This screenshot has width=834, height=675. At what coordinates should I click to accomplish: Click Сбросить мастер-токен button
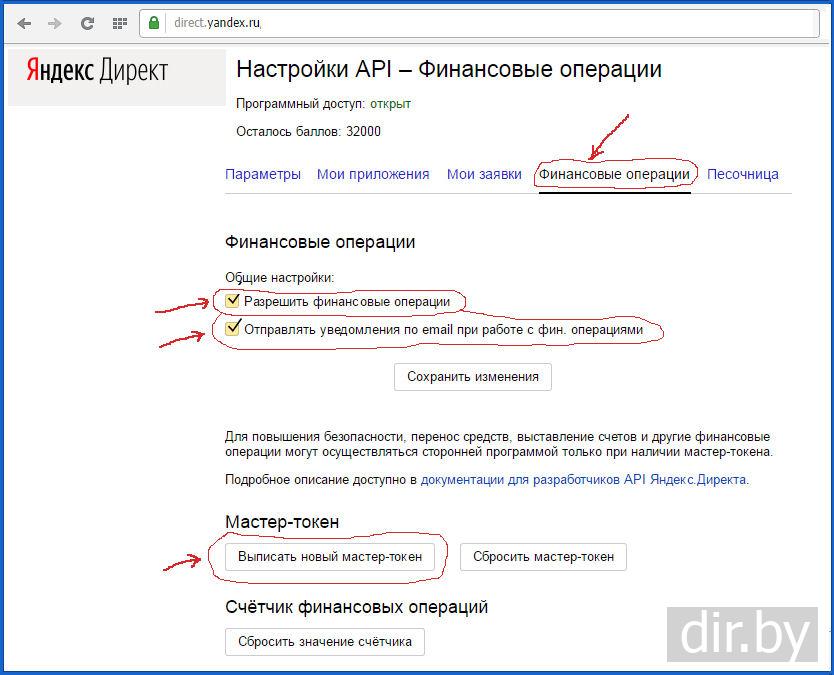[x=543, y=557]
